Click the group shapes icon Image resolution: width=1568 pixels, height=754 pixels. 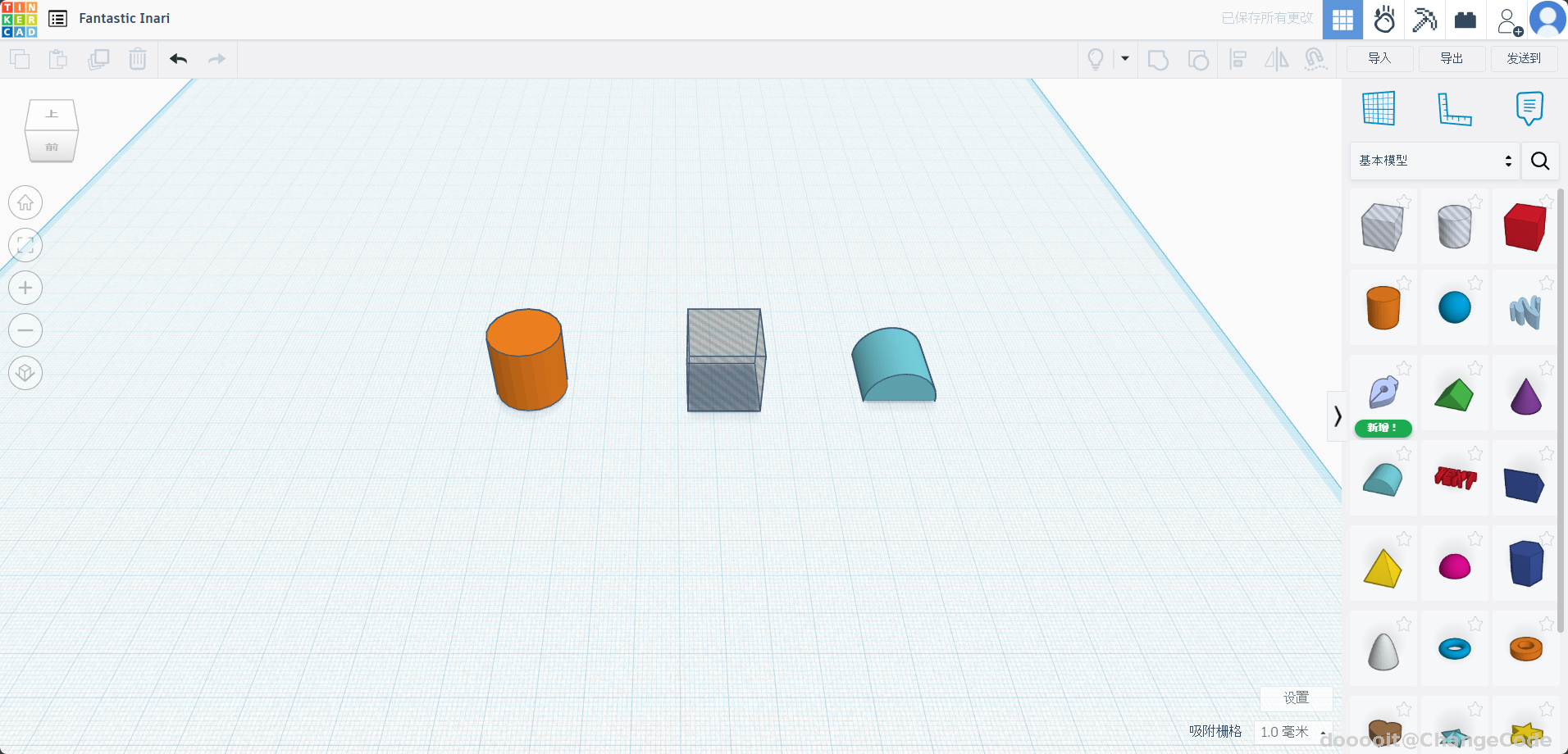point(1158,59)
